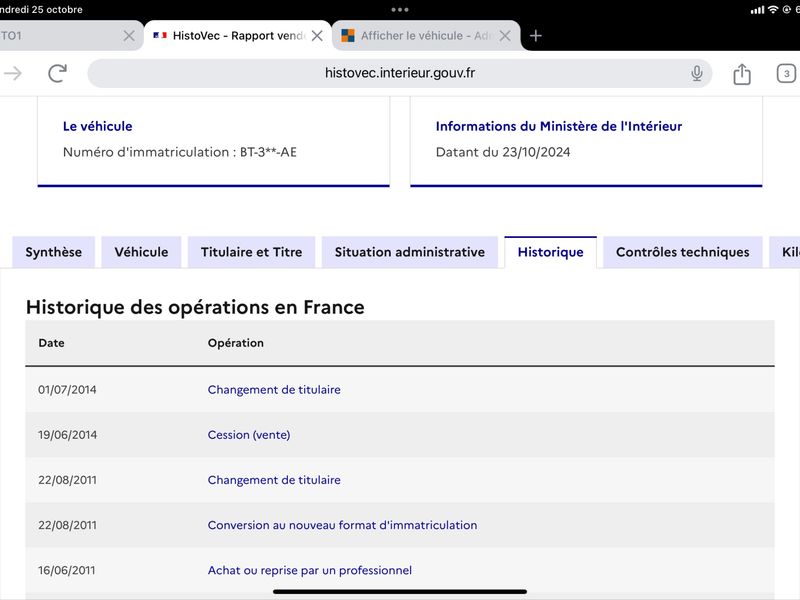This screenshot has width=800, height=600.
Task: Select the date 16/06/2011
Action: point(66,570)
